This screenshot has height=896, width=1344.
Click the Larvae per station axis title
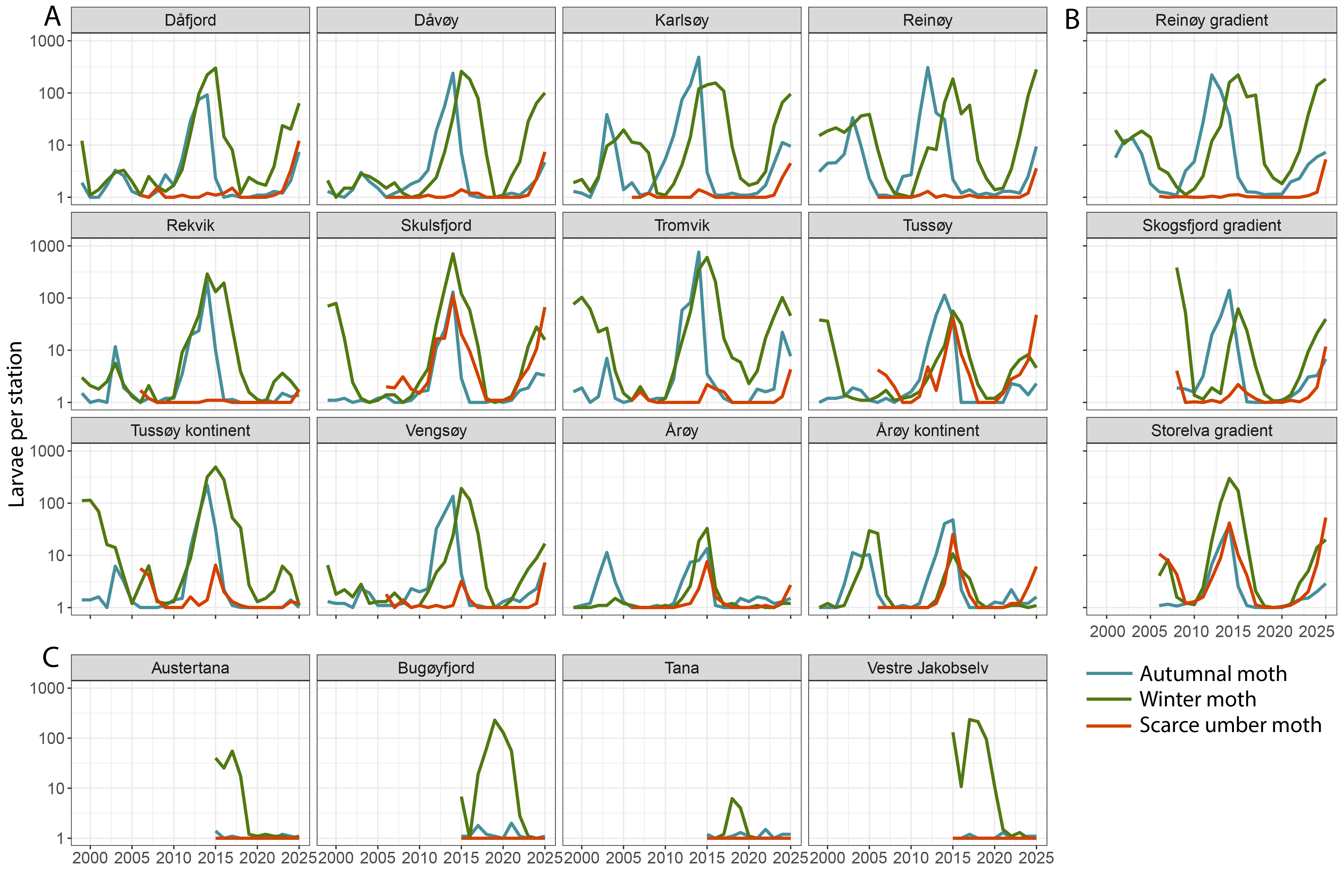coord(16,424)
